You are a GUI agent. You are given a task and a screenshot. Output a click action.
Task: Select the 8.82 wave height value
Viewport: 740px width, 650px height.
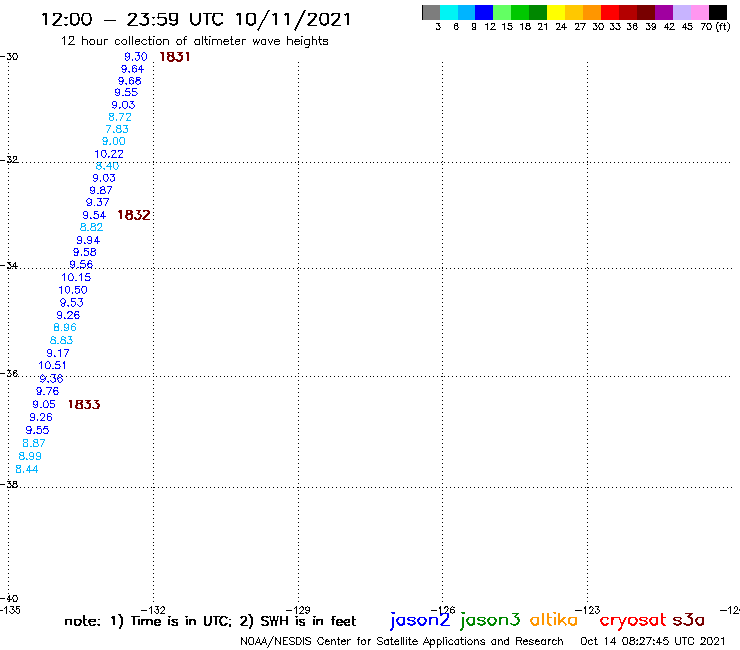[92, 227]
